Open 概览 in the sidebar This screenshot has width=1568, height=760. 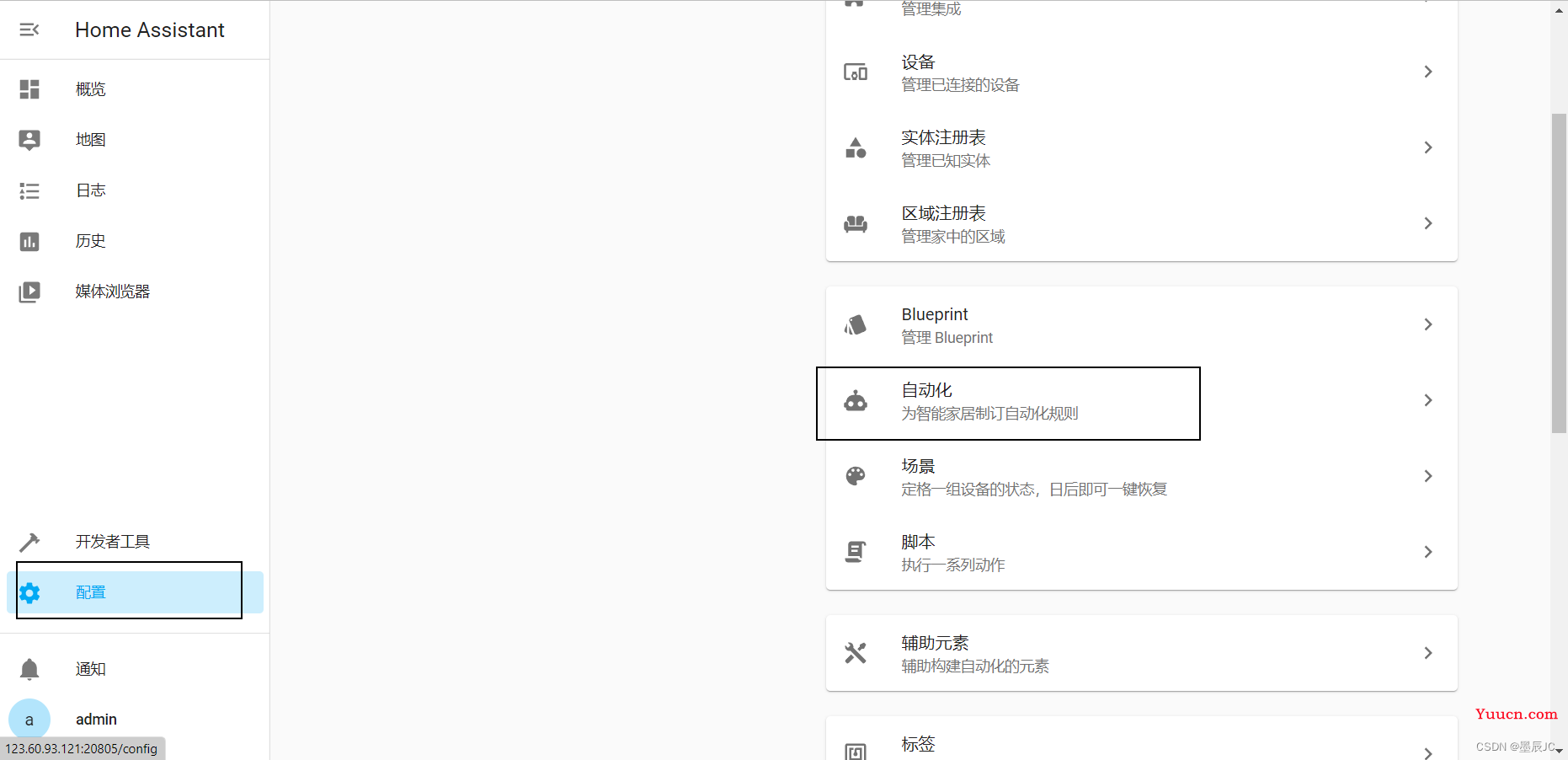click(135, 89)
